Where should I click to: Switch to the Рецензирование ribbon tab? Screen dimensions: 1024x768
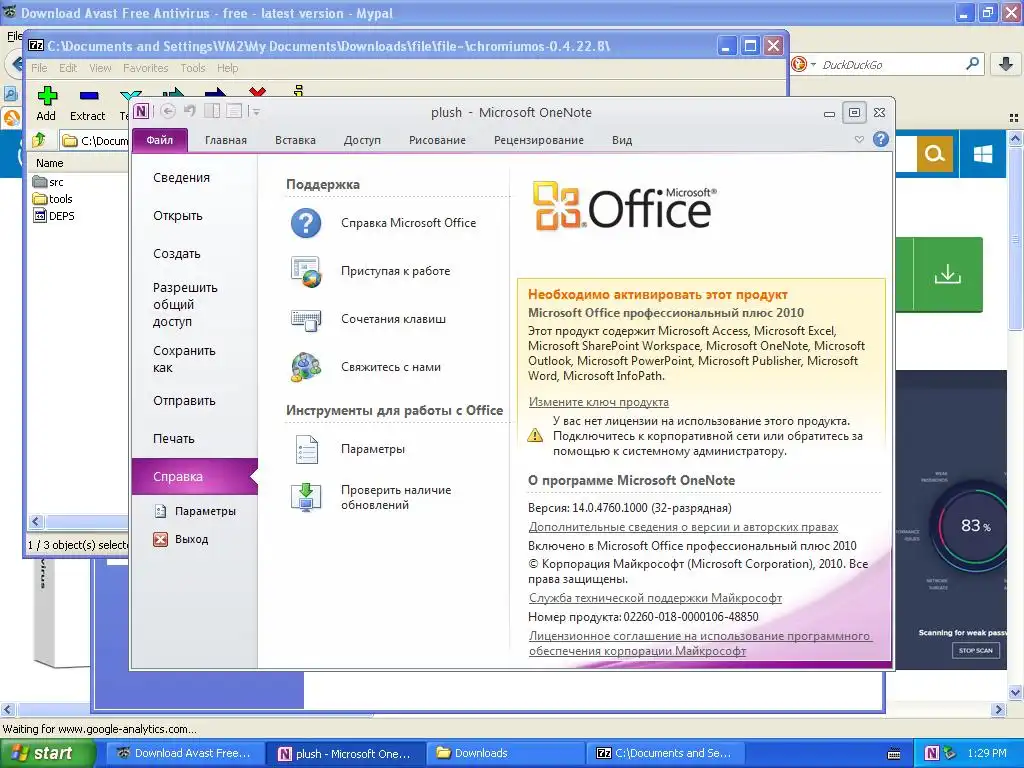tap(539, 140)
